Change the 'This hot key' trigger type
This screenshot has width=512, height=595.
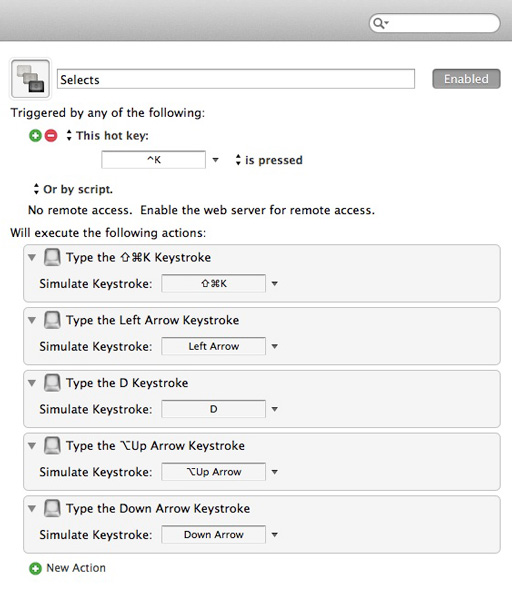tap(107, 135)
